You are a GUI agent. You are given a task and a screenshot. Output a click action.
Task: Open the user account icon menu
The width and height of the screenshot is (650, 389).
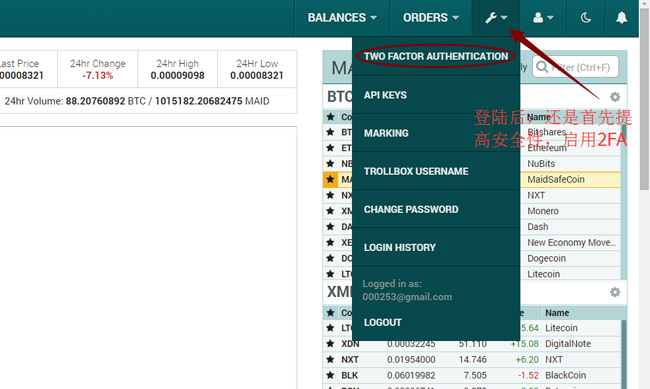point(543,18)
